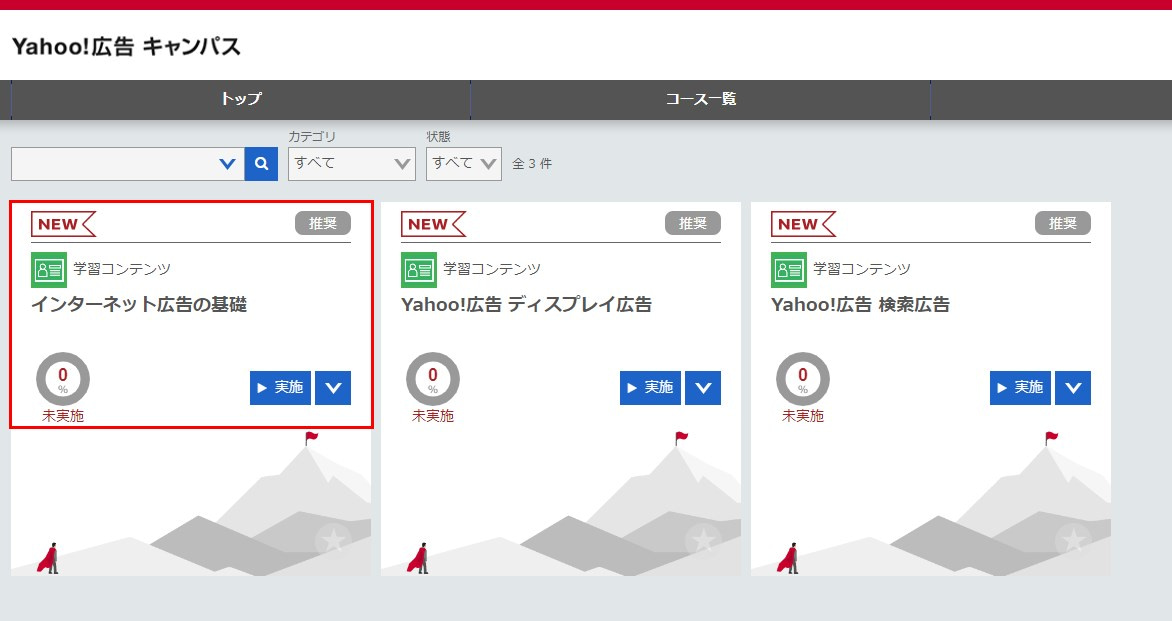Click the blue magnifier search button
This screenshot has height=621, width=1172.
pos(261,164)
